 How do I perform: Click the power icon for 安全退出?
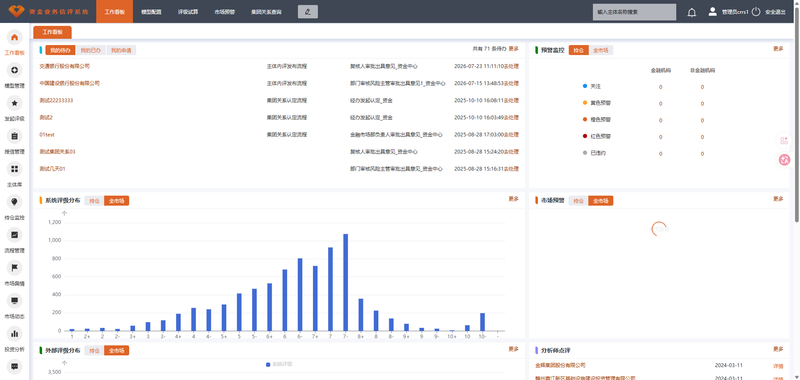pyautogui.click(x=756, y=12)
